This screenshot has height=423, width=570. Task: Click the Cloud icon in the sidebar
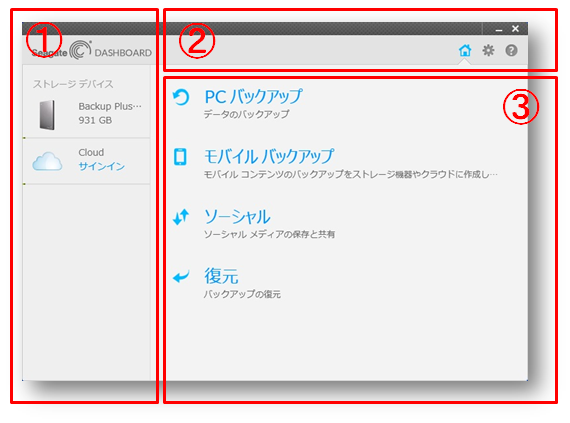(47, 161)
